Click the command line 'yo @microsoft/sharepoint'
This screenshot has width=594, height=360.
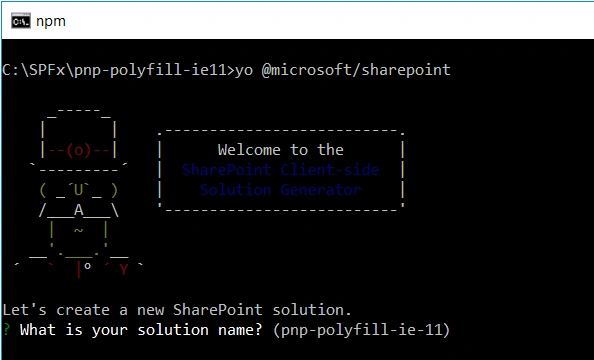(x=343, y=70)
